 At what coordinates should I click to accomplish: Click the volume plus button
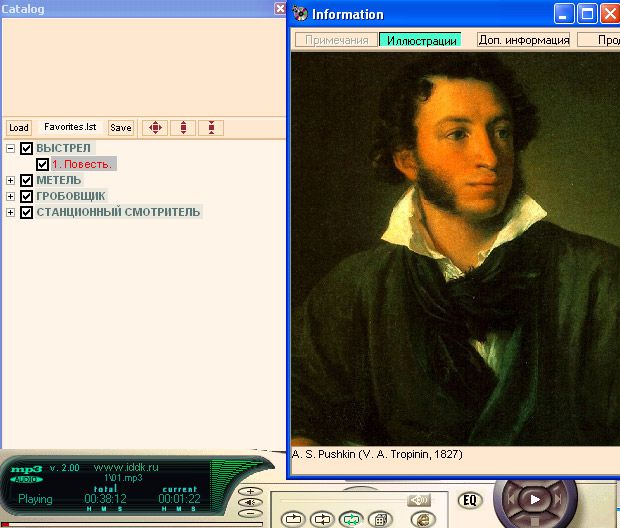(250, 492)
